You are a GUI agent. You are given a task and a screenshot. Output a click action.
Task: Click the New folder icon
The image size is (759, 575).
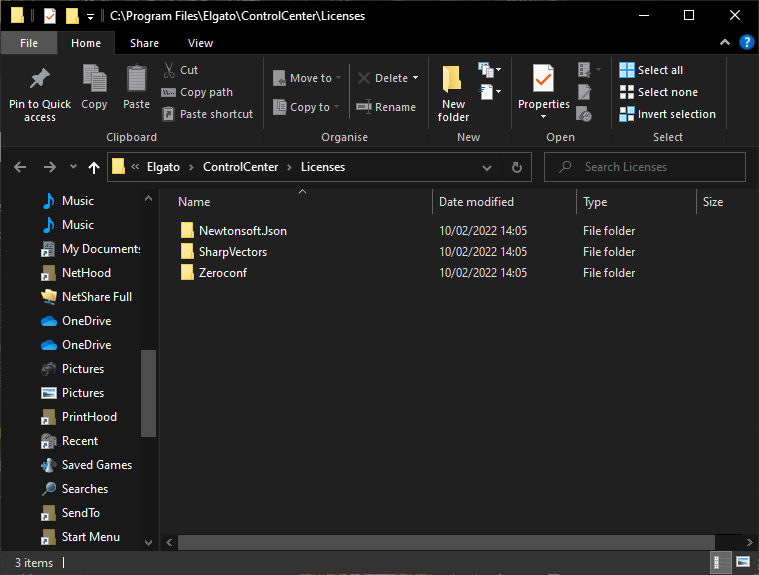coord(453,79)
